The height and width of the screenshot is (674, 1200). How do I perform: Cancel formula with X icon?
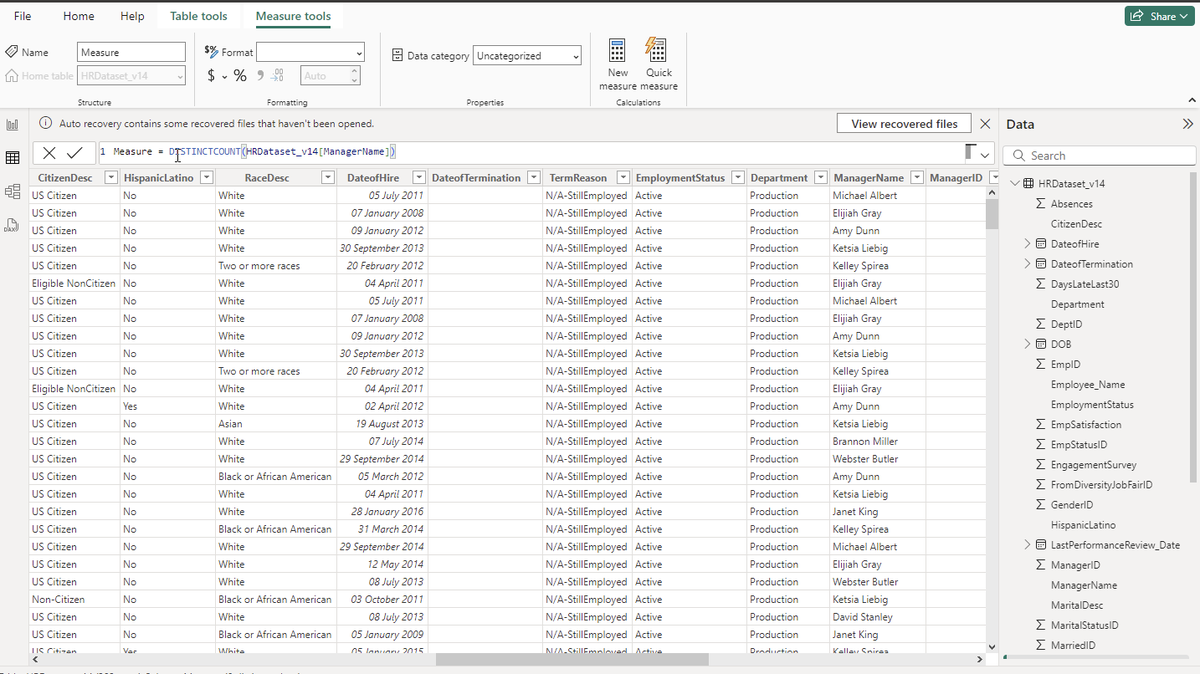(x=49, y=153)
